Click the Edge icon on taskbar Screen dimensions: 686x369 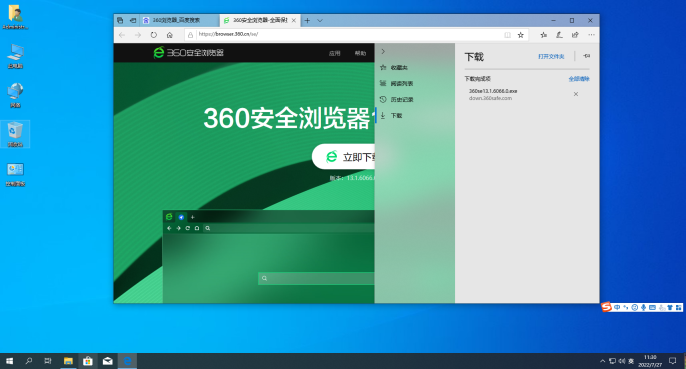(x=127, y=361)
